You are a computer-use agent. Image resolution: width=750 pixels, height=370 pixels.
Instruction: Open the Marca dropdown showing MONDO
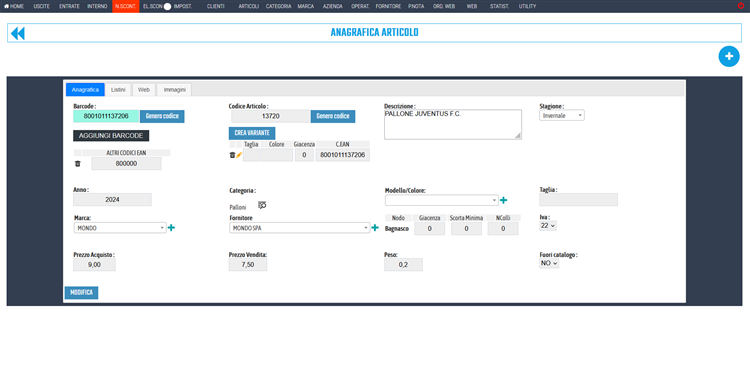120,228
